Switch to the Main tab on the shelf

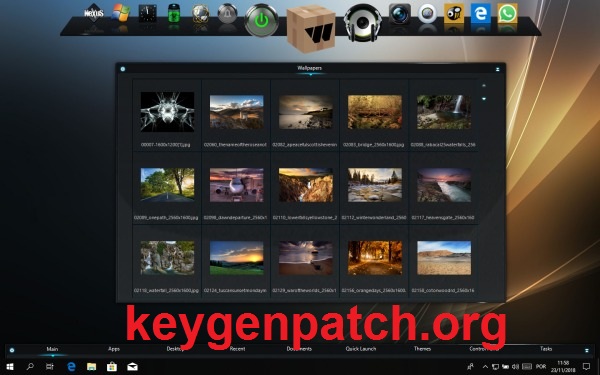pyautogui.click(x=52, y=349)
